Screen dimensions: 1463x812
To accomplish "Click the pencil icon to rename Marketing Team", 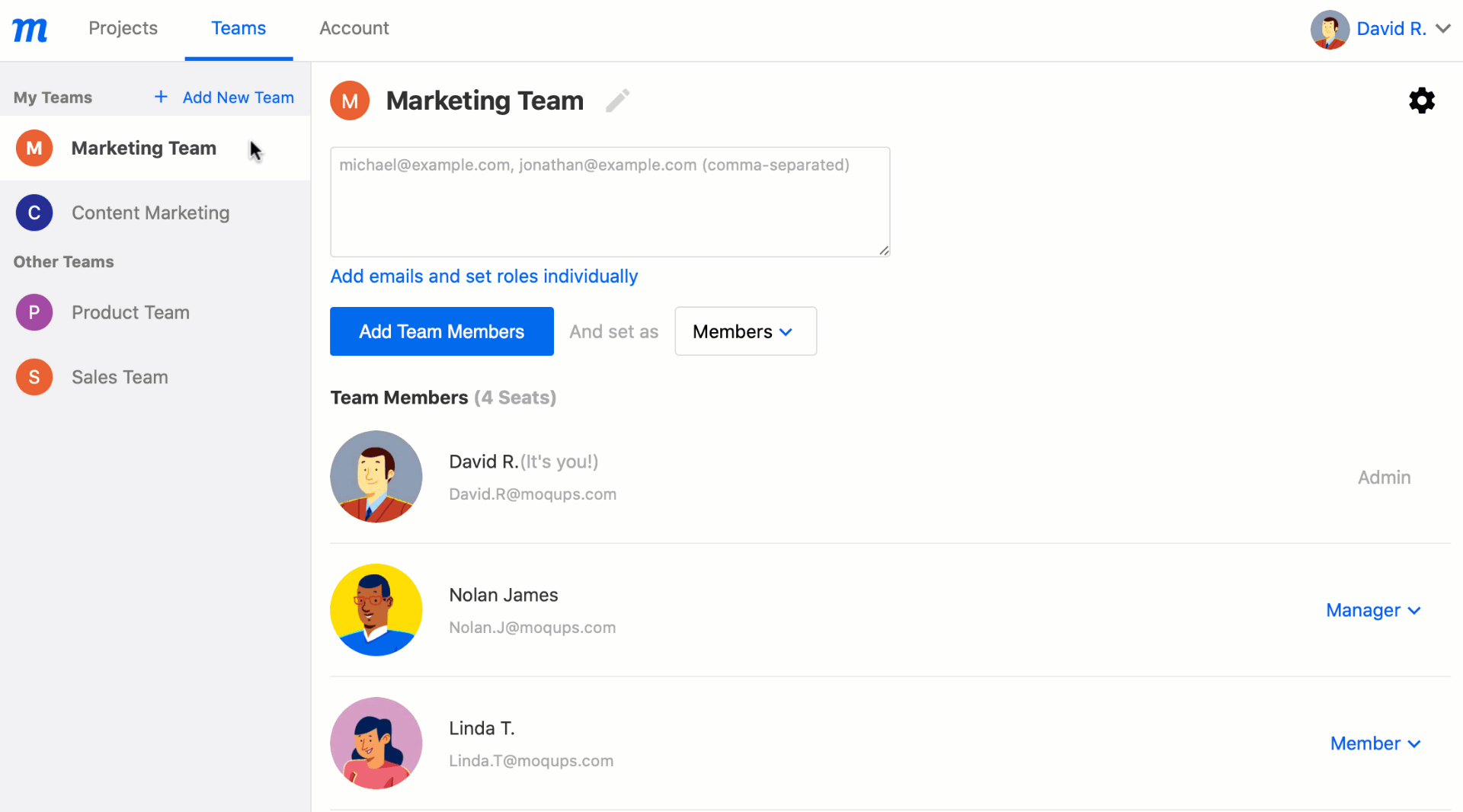I will [x=617, y=100].
